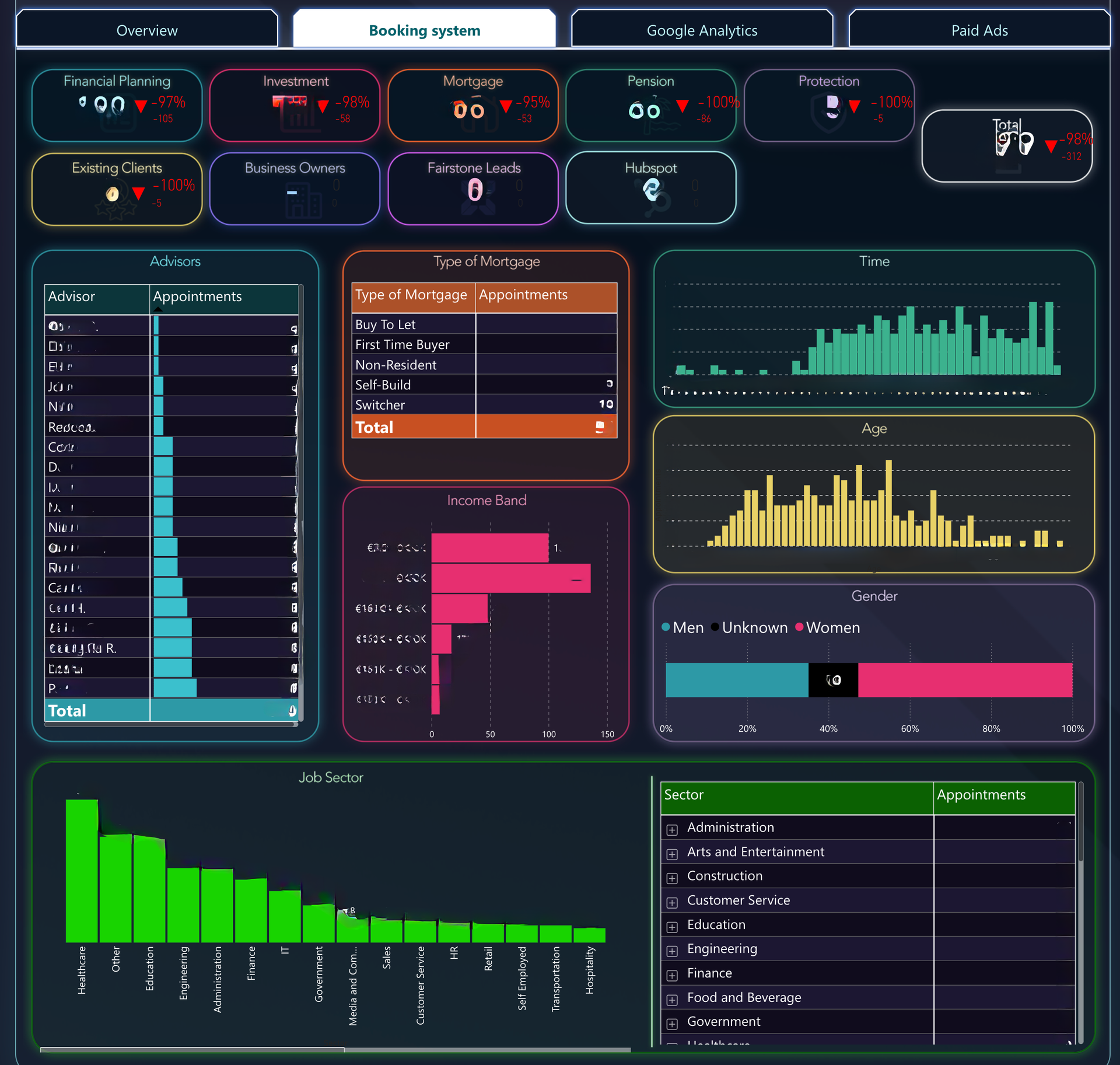Expand the Food and Beverage sector row

pyautogui.click(x=672, y=1000)
